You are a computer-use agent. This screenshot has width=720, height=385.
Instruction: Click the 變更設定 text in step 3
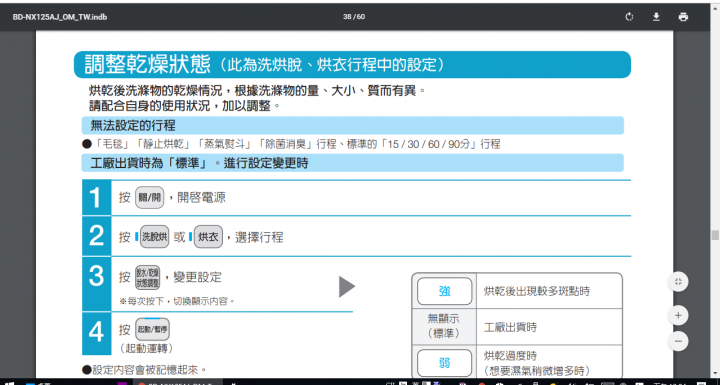(x=197, y=277)
